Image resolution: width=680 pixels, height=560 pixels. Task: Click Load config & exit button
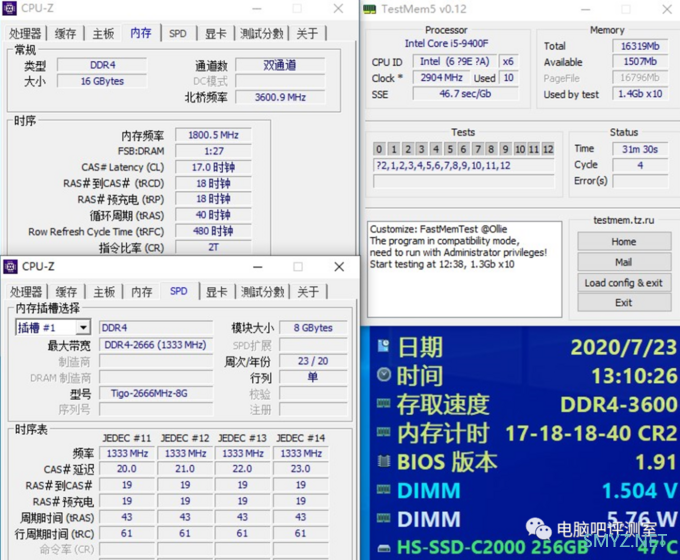624,283
